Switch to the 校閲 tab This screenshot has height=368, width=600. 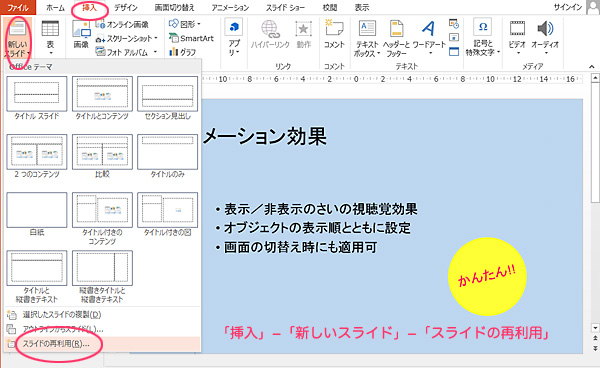pos(330,7)
